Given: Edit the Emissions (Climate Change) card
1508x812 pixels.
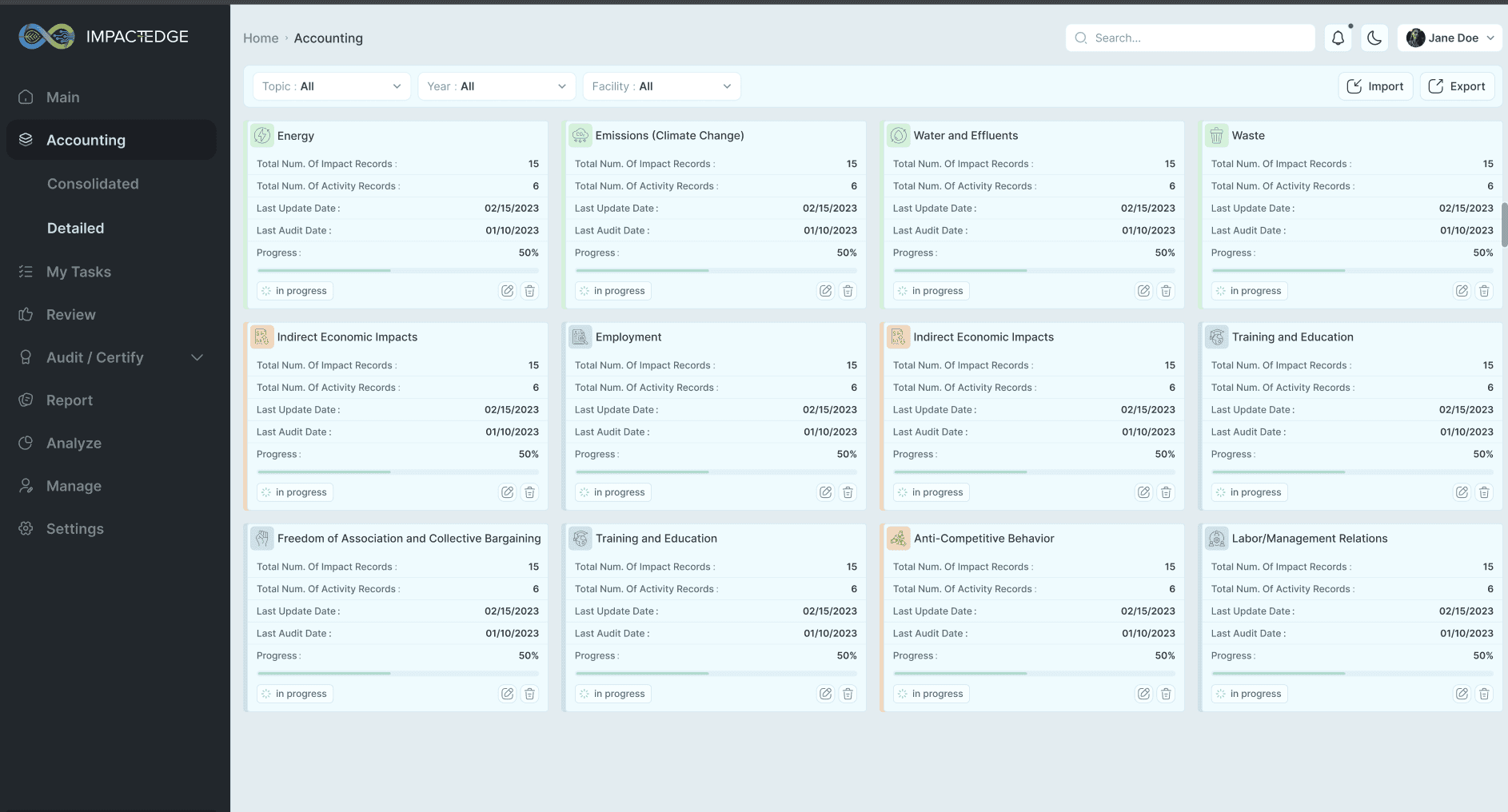Looking at the screenshot, I should pyautogui.click(x=825, y=291).
